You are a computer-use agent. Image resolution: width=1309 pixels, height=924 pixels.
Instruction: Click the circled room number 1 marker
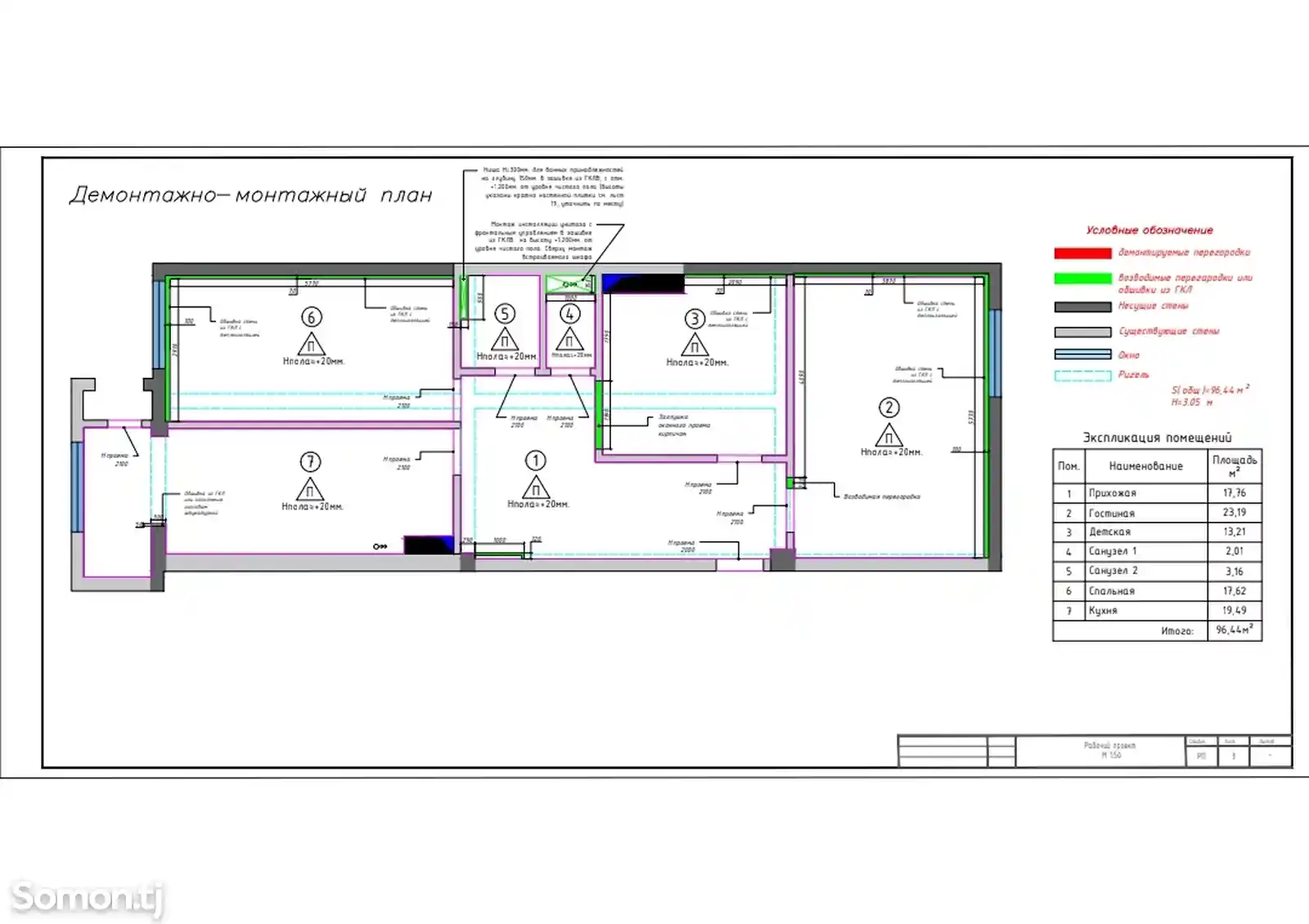pos(536,461)
